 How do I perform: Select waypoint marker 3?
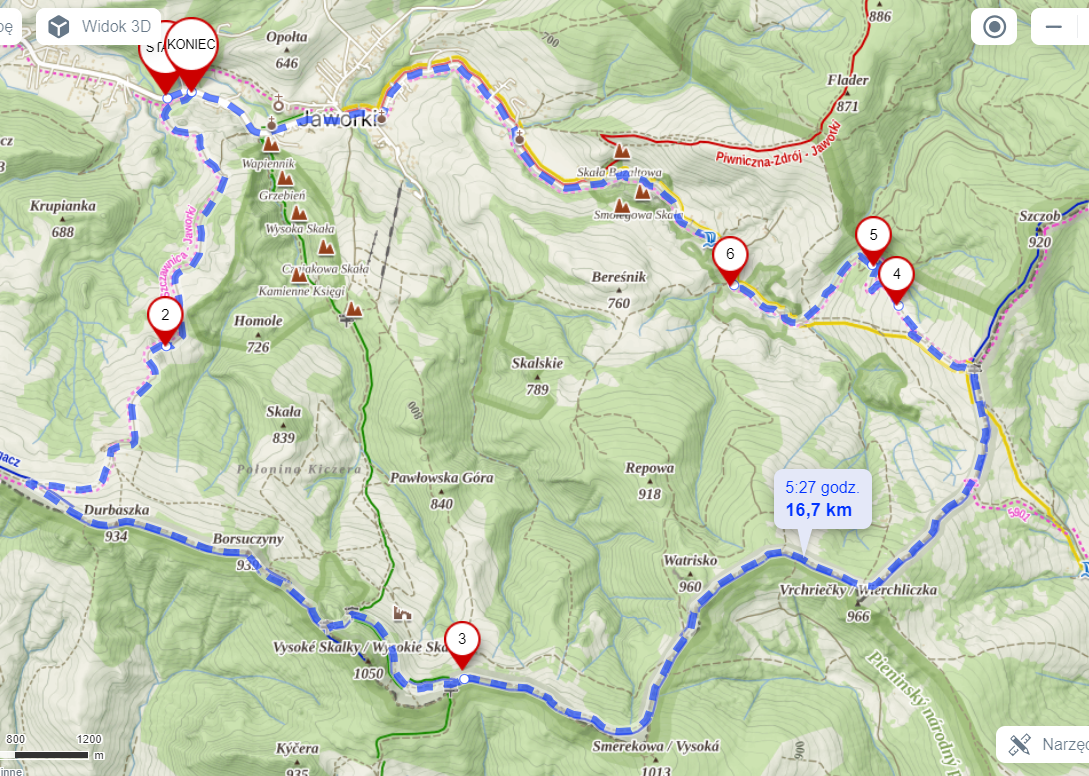pos(462,645)
